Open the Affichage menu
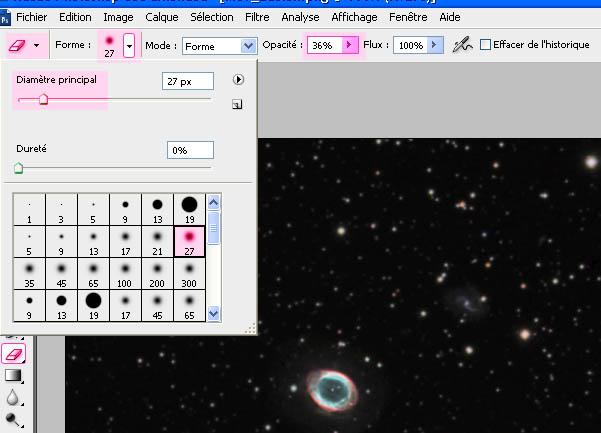 coord(354,17)
